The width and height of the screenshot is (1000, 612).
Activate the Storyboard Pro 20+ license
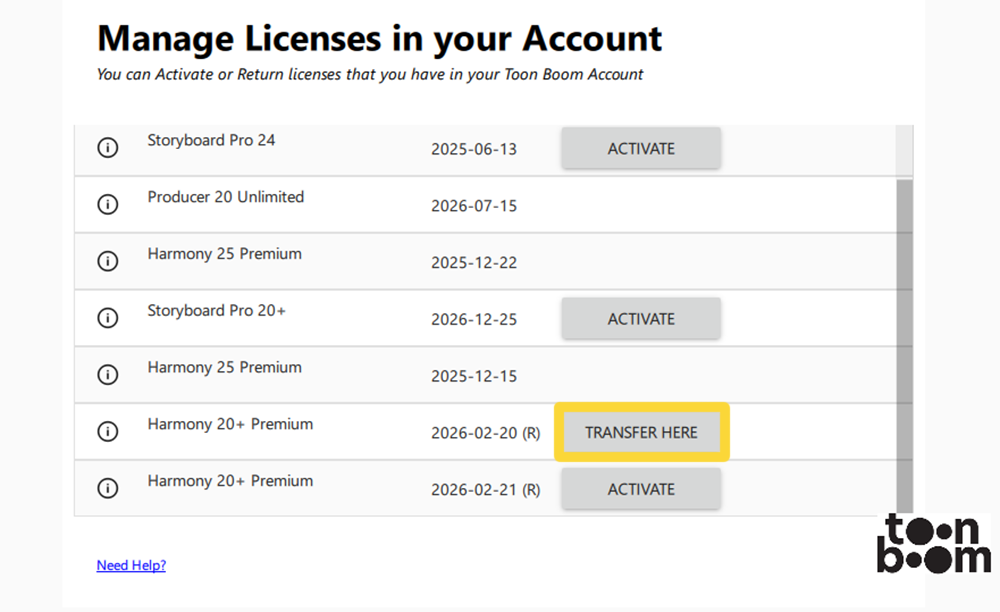pos(641,319)
